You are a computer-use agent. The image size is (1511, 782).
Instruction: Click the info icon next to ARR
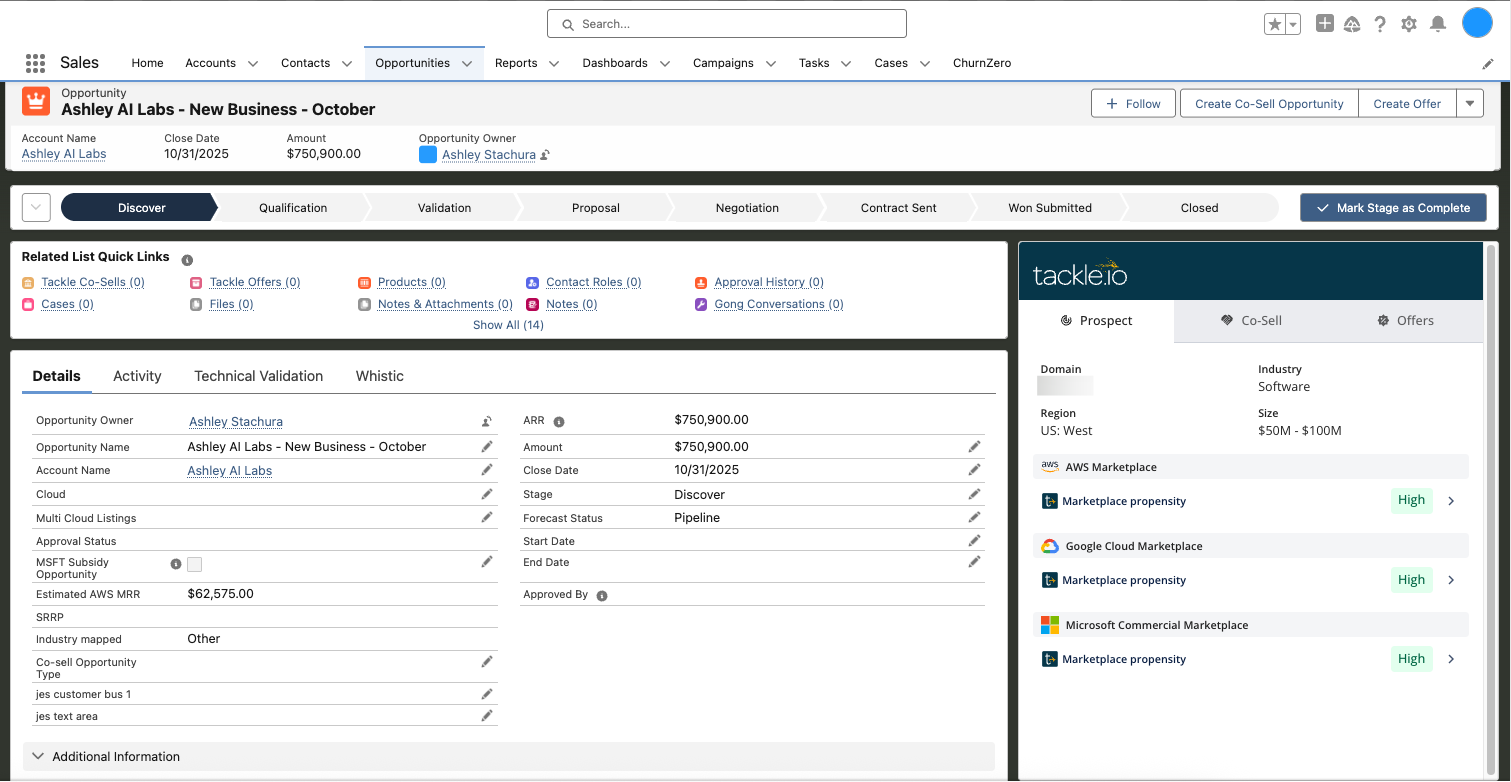[559, 422]
